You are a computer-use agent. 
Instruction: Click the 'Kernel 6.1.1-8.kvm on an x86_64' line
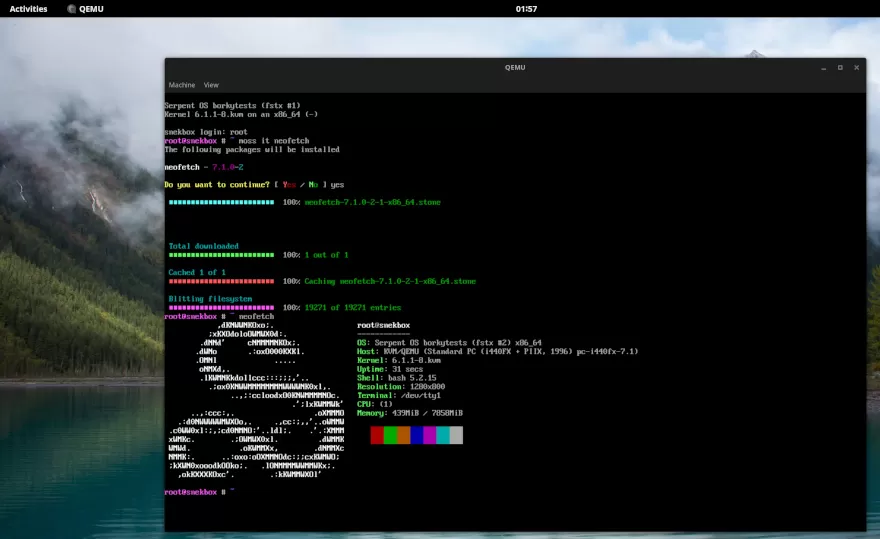[241, 115]
